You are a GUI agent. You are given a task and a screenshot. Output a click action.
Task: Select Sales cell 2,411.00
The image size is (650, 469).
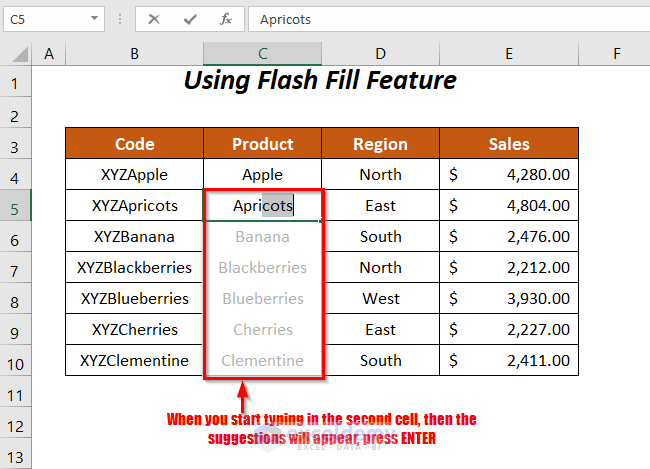click(509, 360)
